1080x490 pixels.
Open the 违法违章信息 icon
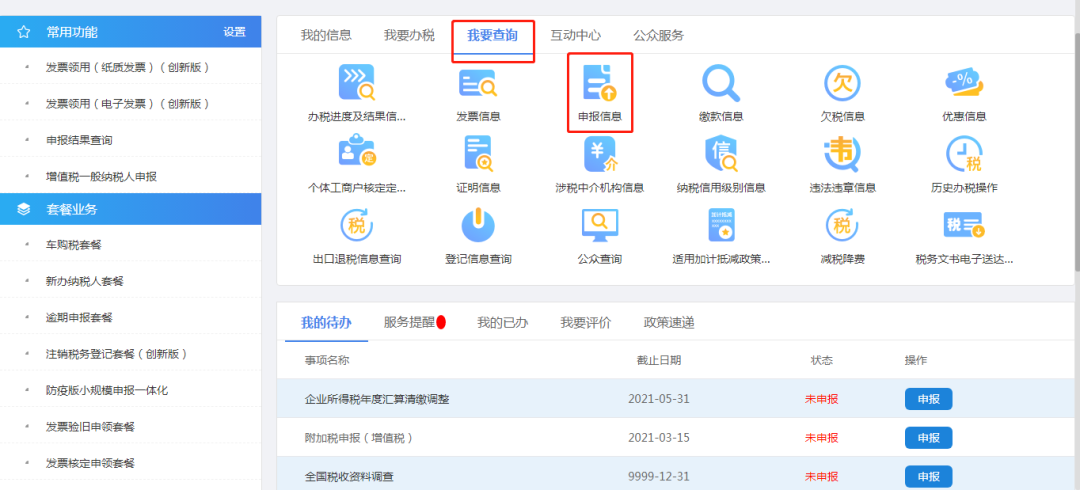[x=842, y=153]
